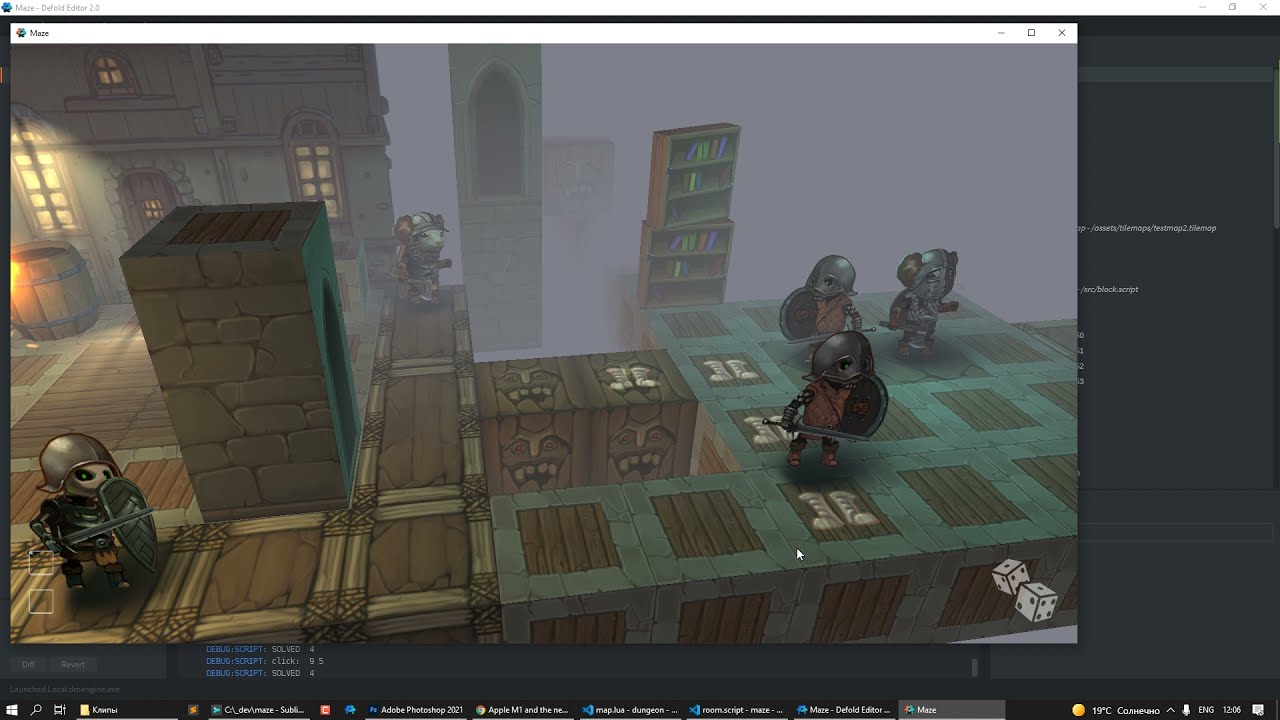
Task: Open Task View on the taskbar
Action: [60, 710]
